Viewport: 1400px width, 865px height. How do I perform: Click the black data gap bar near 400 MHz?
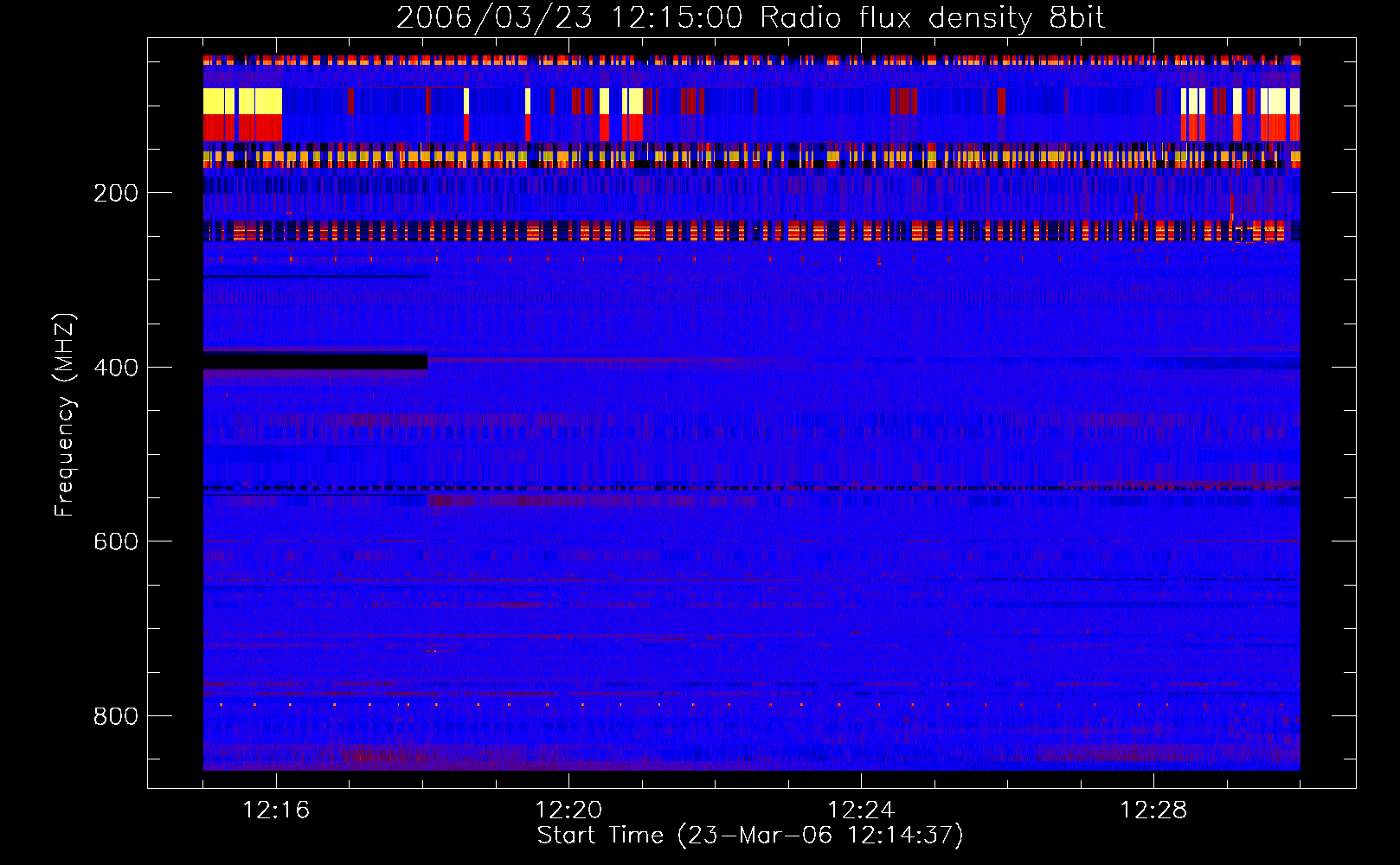coord(315,362)
